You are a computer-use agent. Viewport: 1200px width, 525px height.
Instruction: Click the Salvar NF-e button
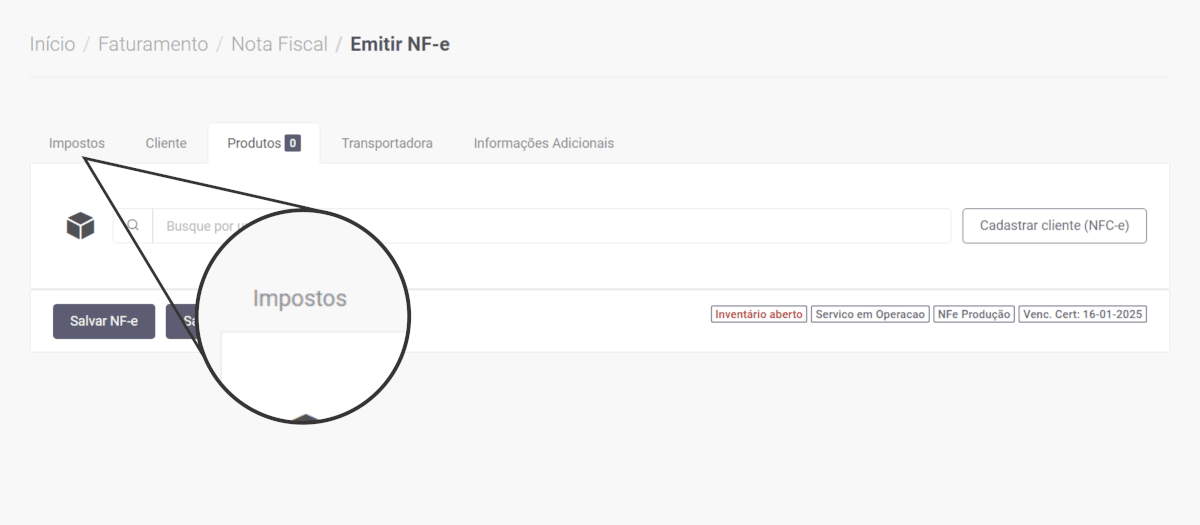[x=104, y=321]
